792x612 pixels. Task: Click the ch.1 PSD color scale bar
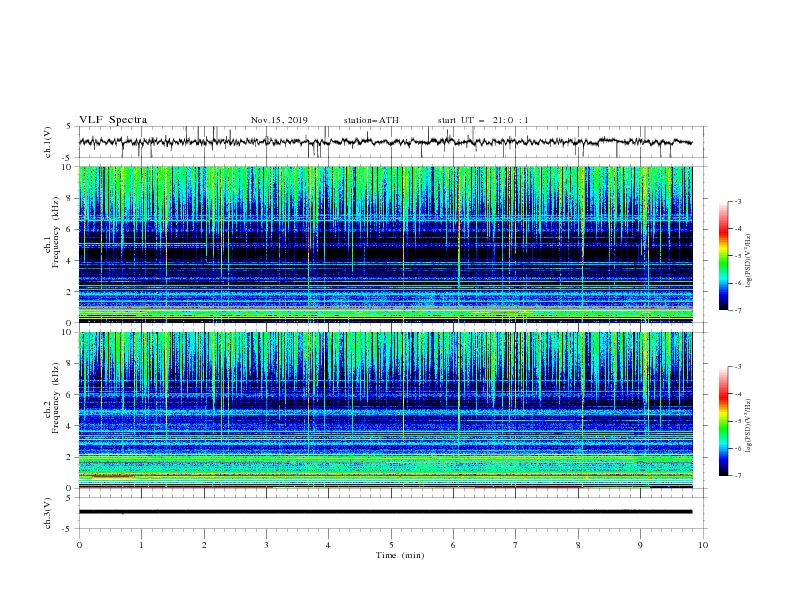[723, 256]
